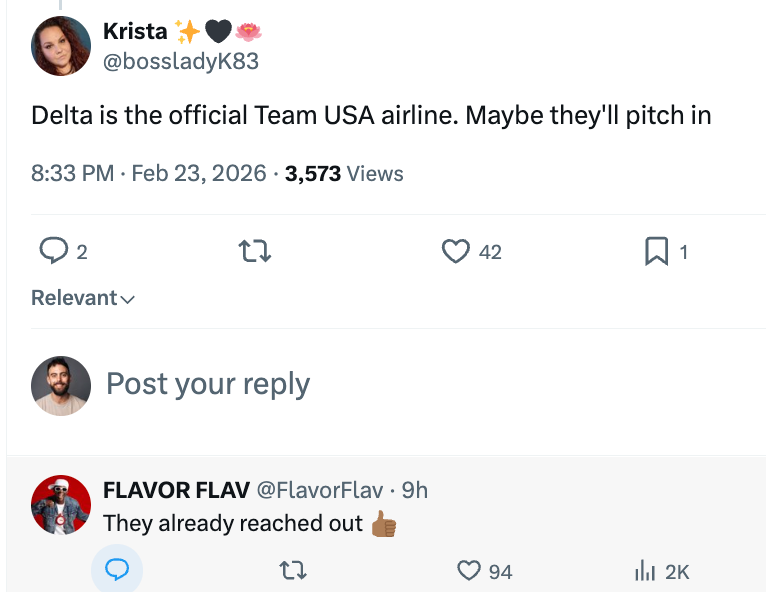
Task: Open Krista's profile picture
Action: [61, 46]
